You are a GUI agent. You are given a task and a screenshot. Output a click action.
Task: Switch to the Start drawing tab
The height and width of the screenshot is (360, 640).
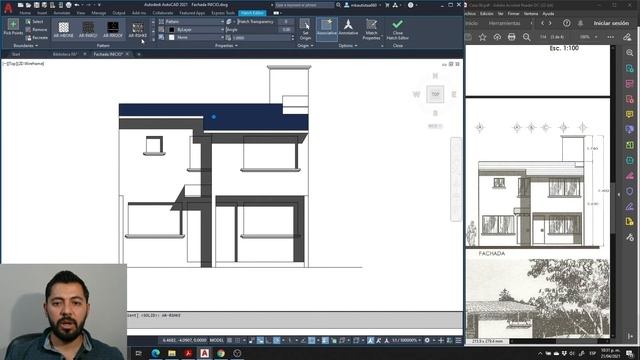[x=16, y=54]
